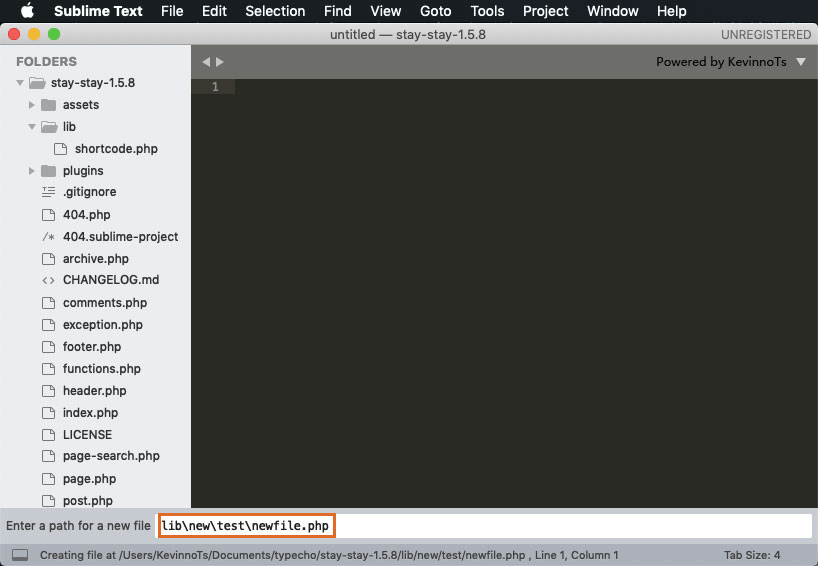Open header.php from the sidebar
This screenshot has width=818, height=566.
[94, 391]
